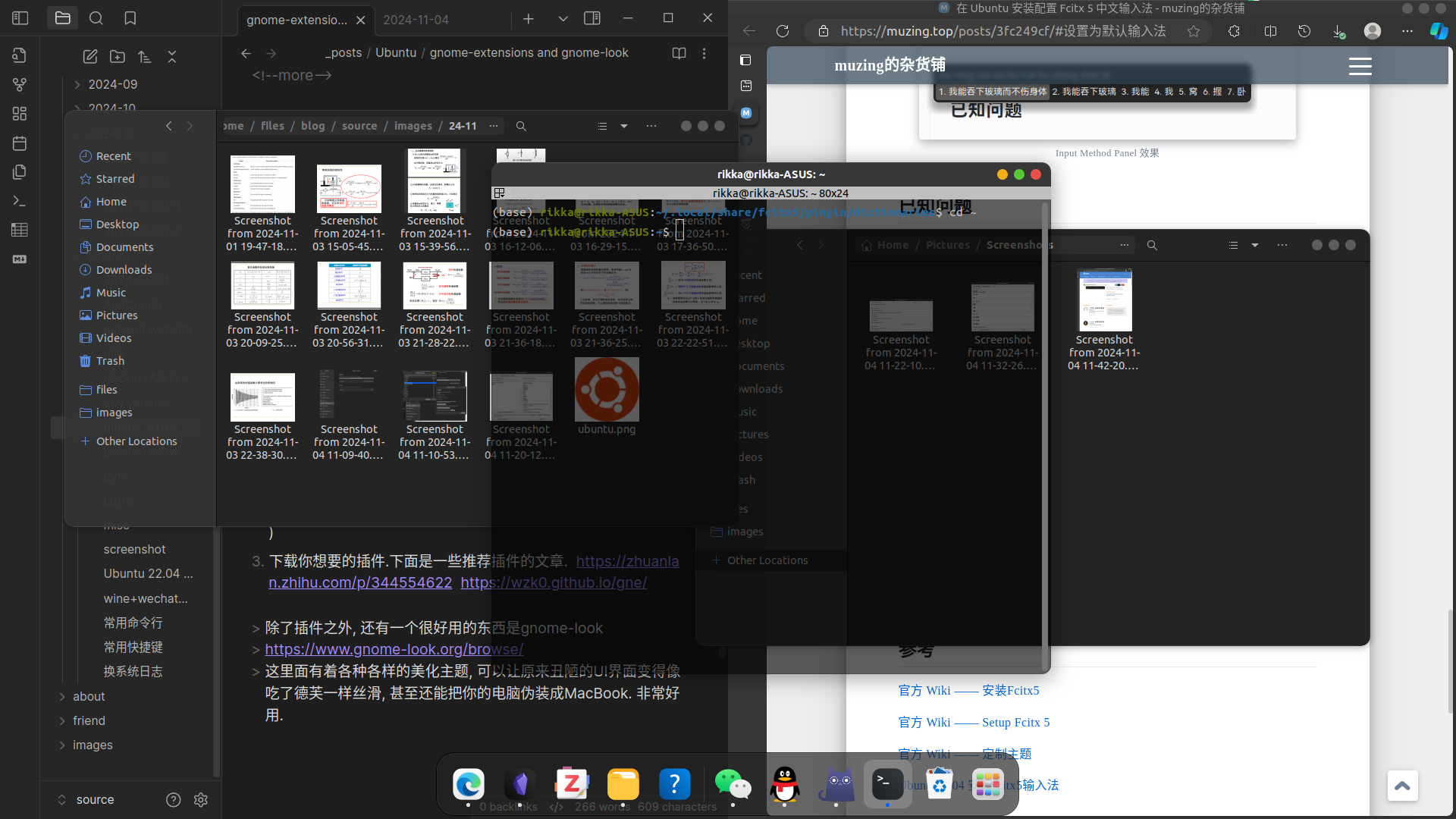The width and height of the screenshot is (1456, 819).
Task: Collapse all folders in the file explorer
Action: tap(172, 56)
